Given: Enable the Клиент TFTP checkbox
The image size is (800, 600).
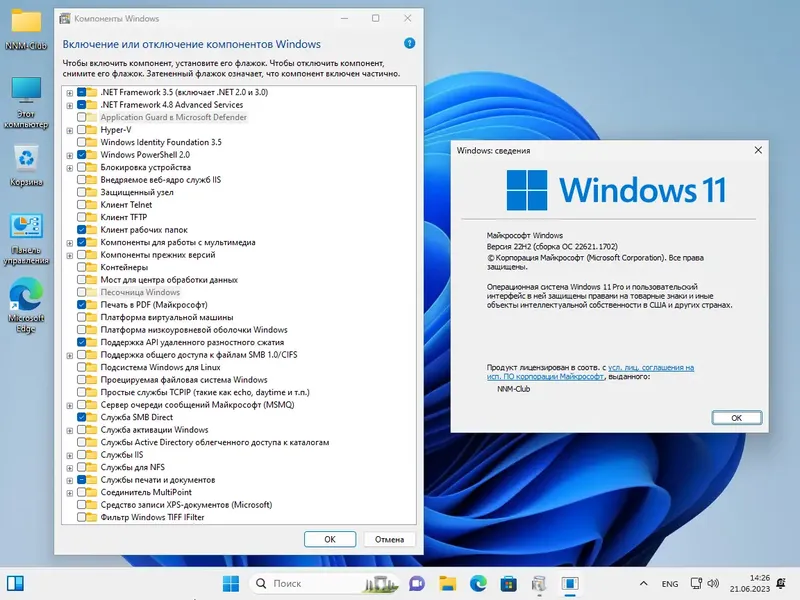Looking at the screenshot, I should (x=82, y=217).
